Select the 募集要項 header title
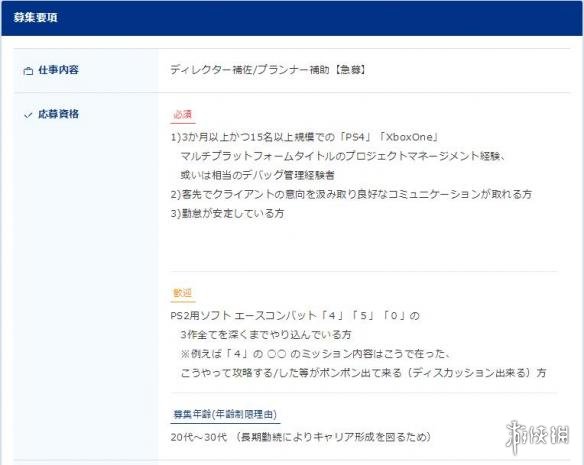This screenshot has height=465, width=584. (x=36, y=18)
